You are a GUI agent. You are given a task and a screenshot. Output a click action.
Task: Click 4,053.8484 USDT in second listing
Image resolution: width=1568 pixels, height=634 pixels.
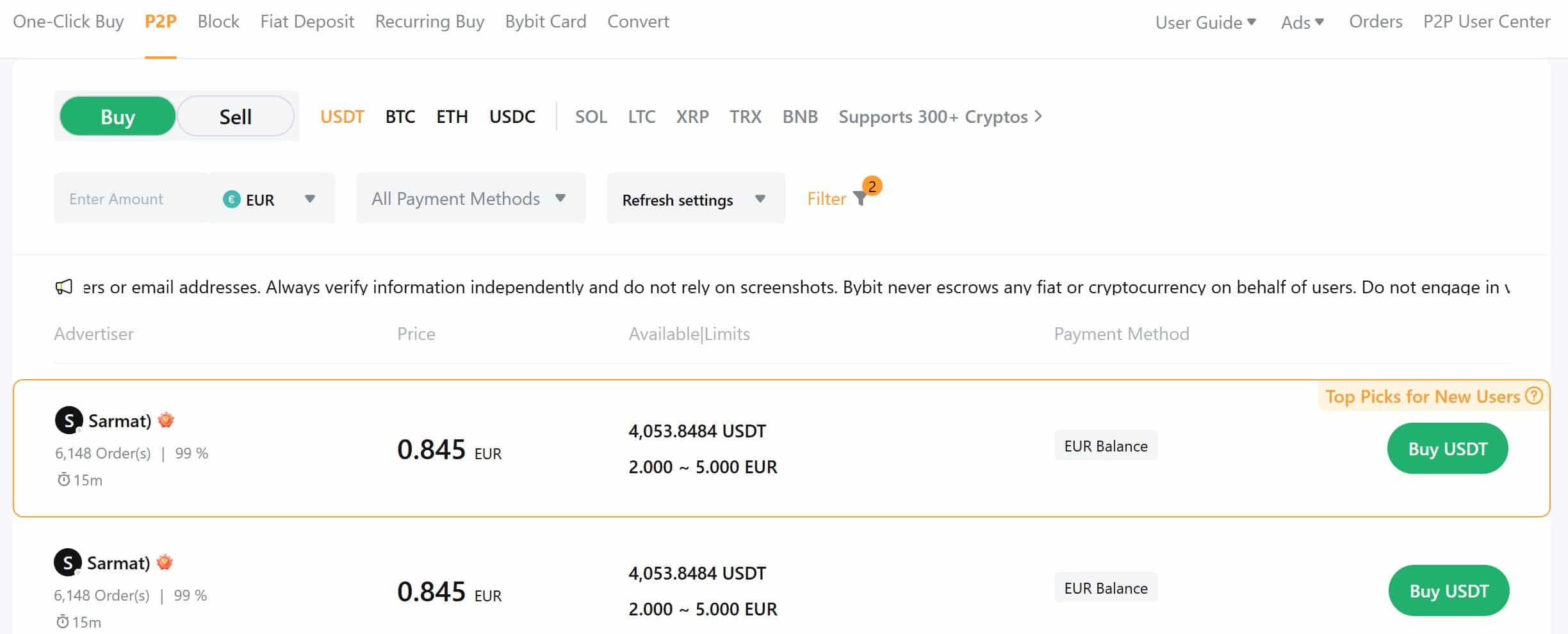697,573
